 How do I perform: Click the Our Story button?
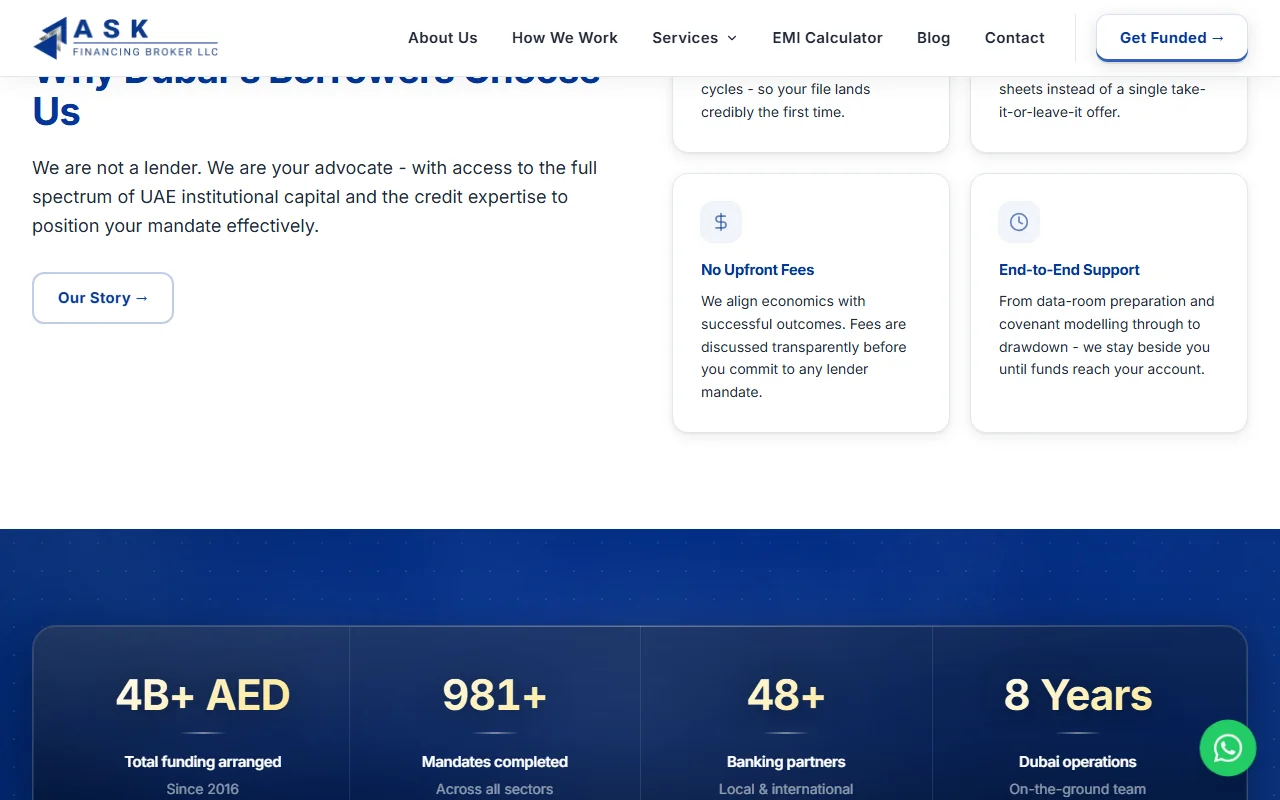point(103,298)
